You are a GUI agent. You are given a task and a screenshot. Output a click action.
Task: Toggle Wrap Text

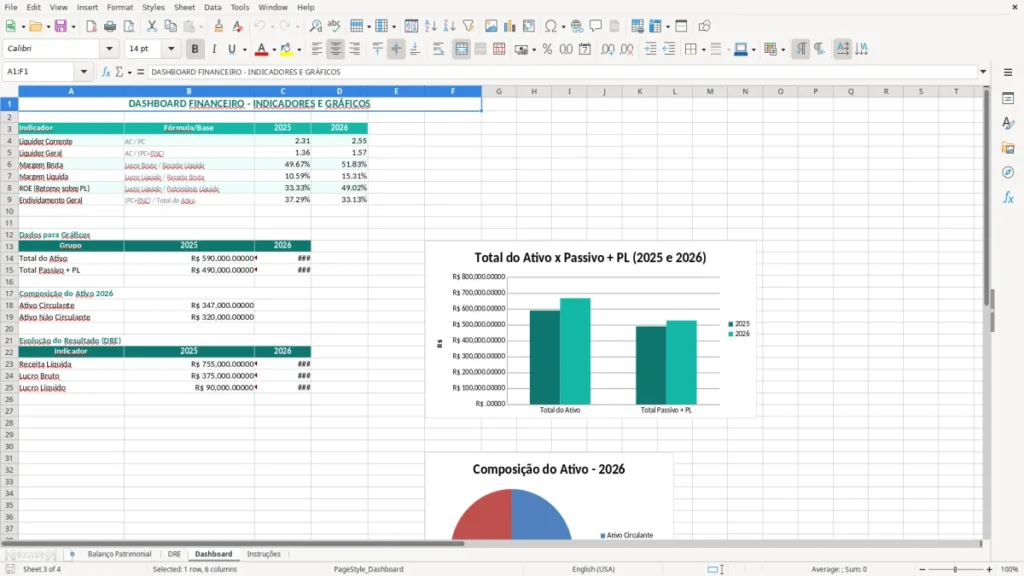tap(438, 49)
